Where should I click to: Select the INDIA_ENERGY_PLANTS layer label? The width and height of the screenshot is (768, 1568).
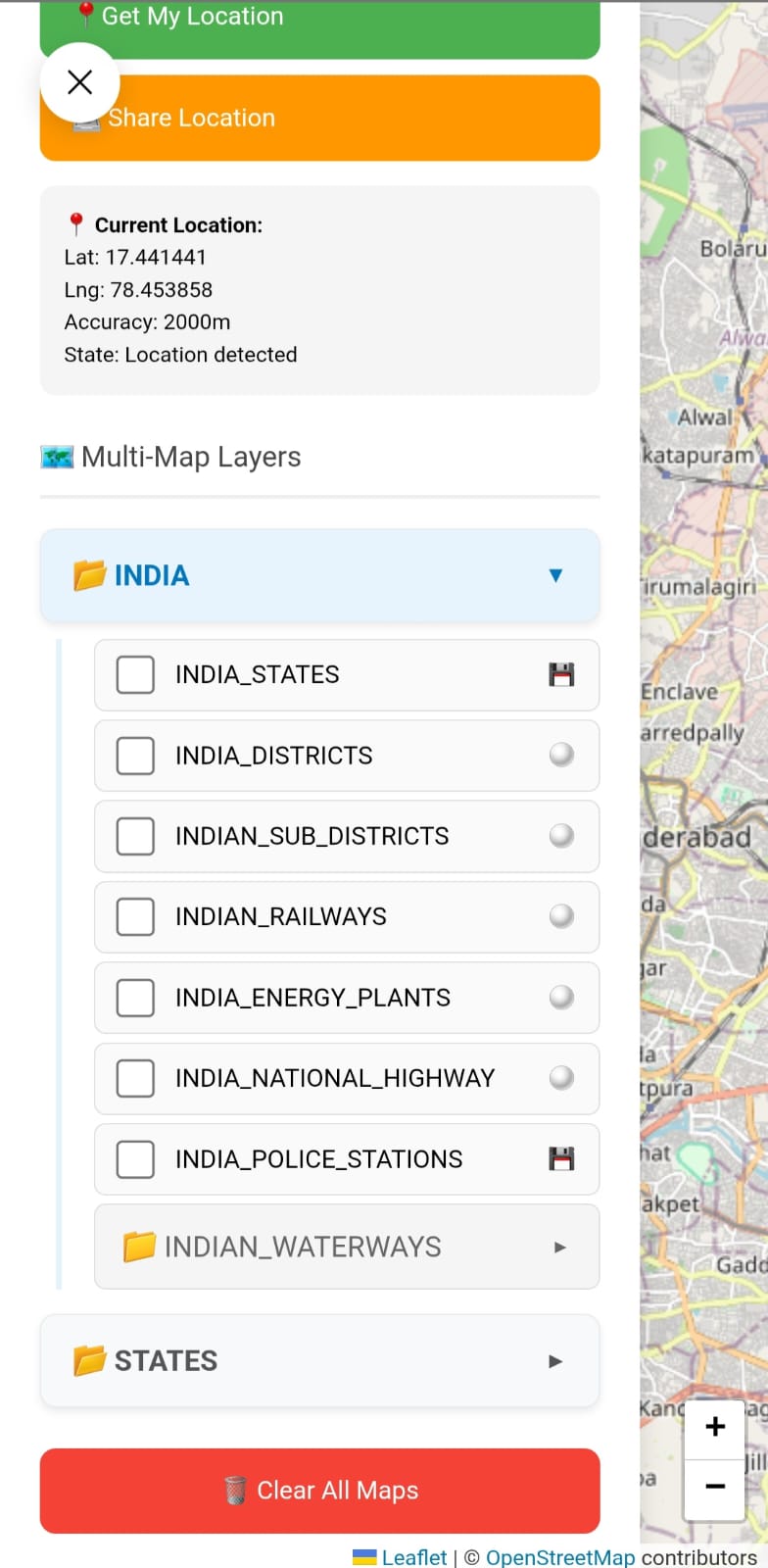coord(313,998)
